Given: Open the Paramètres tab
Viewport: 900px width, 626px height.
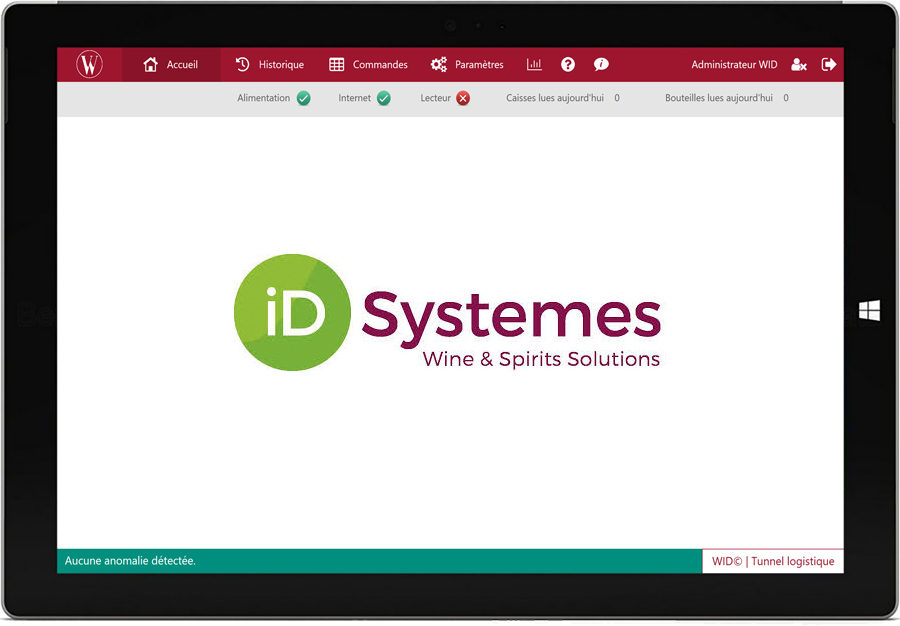Looking at the screenshot, I should [467, 64].
